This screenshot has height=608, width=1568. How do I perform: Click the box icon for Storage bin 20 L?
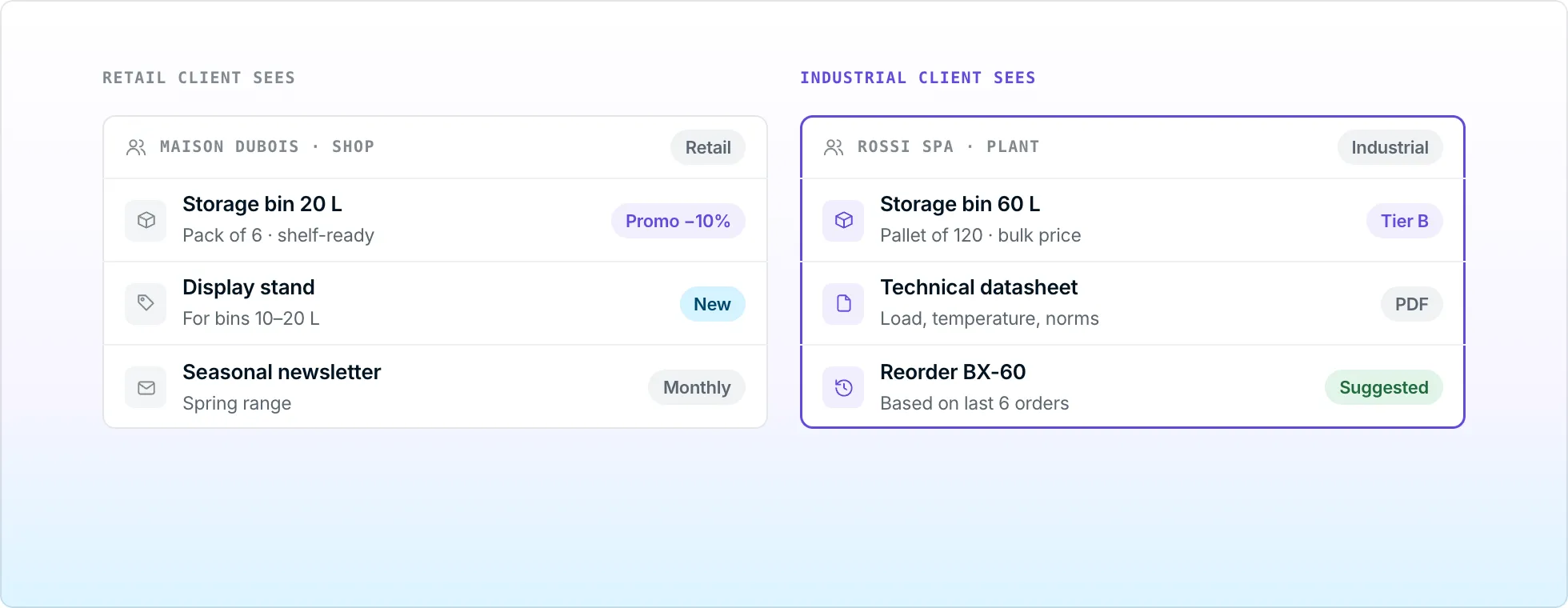click(146, 220)
